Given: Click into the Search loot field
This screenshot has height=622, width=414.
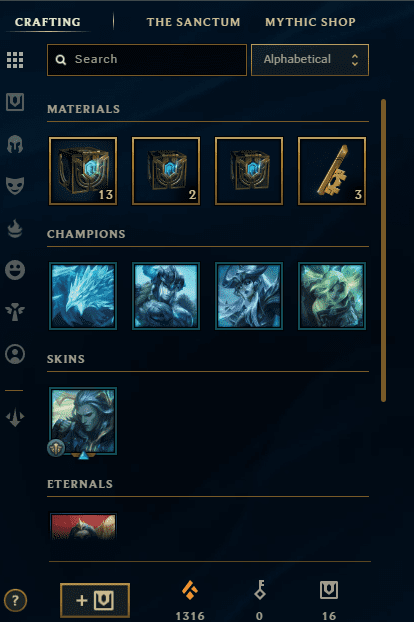Looking at the screenshot, I should point(147,60).
